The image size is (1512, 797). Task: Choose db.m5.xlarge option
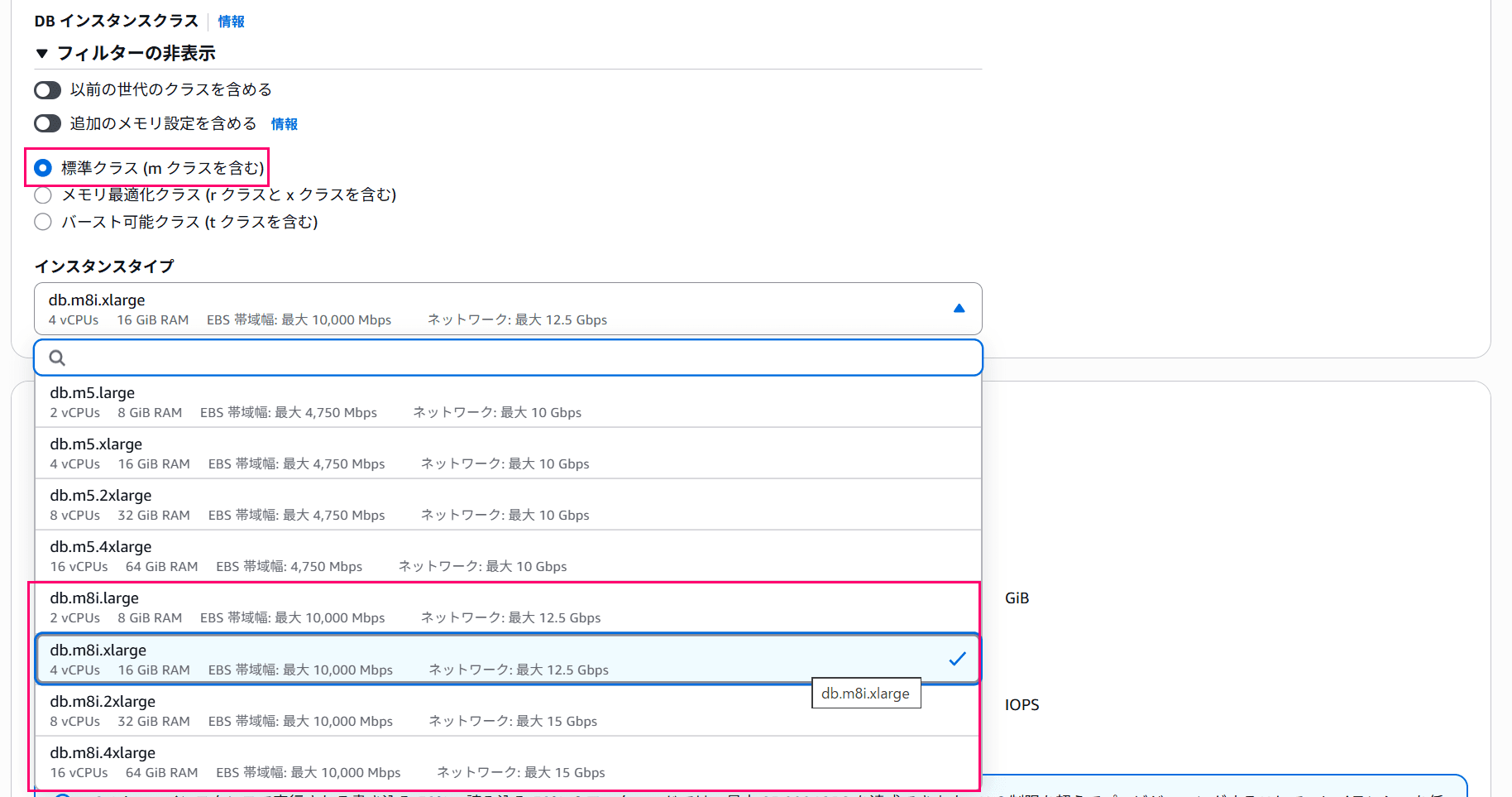coord(508,454)
